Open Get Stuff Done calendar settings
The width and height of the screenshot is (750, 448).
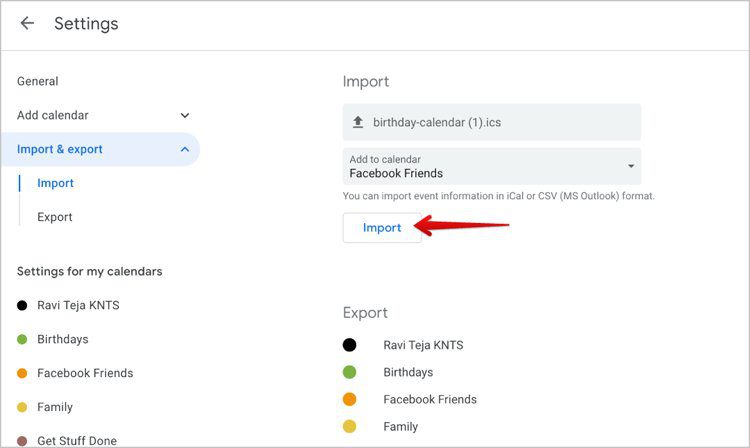pos(77,440)
